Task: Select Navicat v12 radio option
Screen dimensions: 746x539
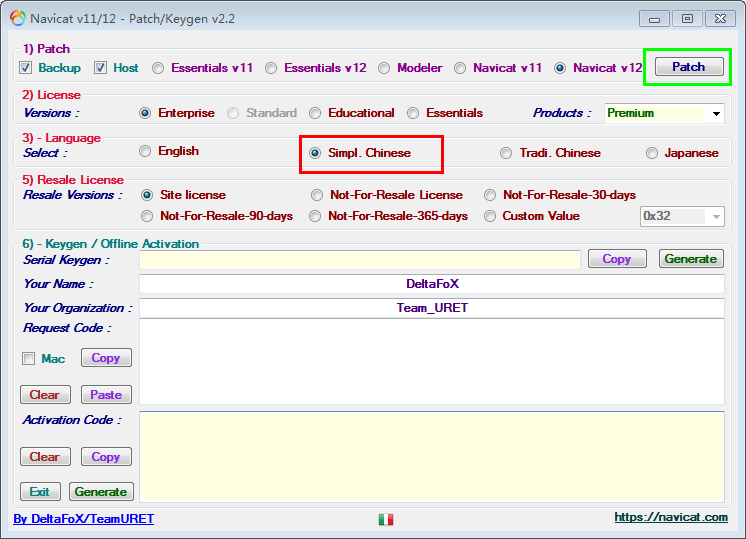Action: 560,68
